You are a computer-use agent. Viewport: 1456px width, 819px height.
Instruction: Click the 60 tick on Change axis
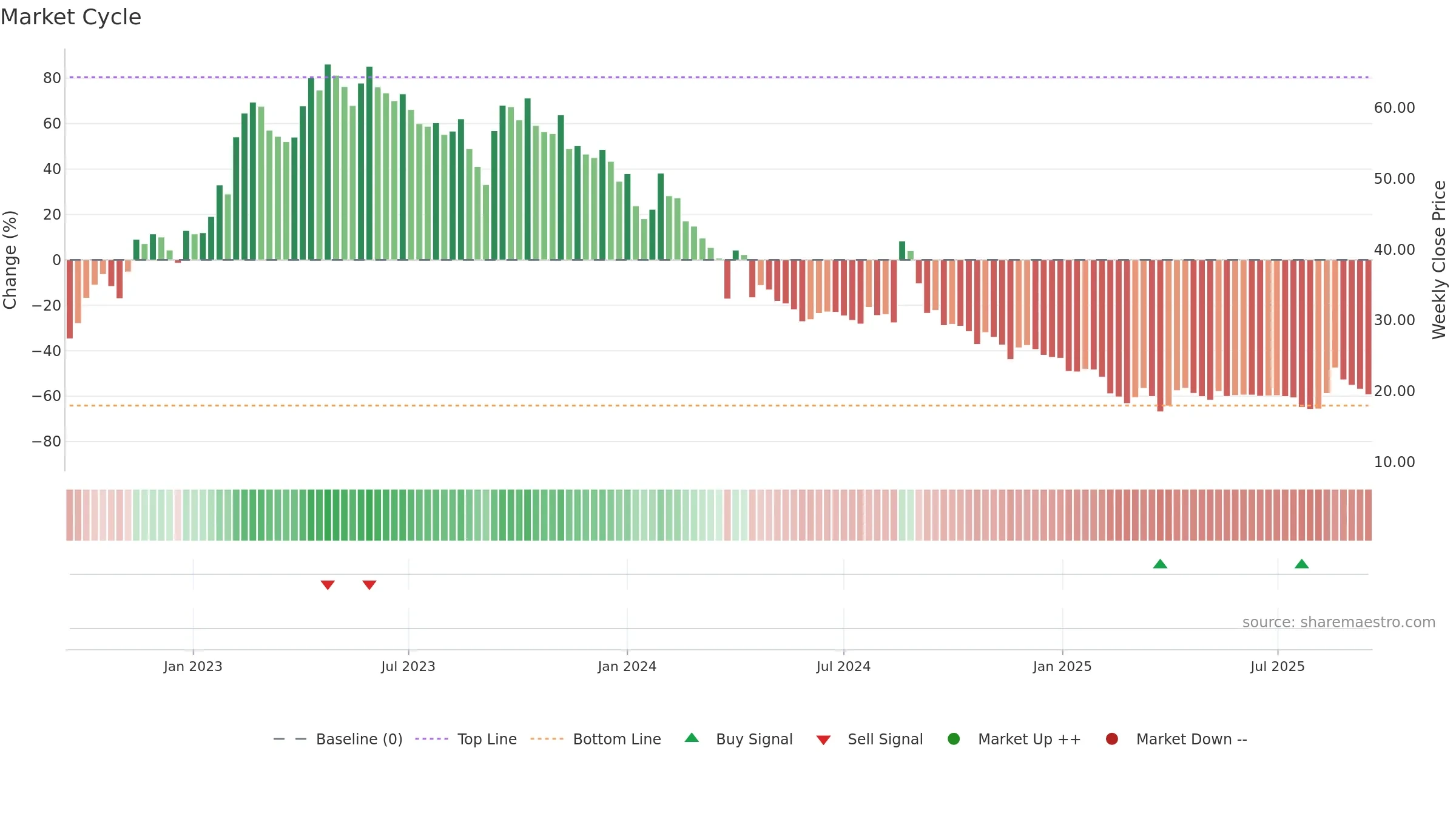(x=52, y=123)
